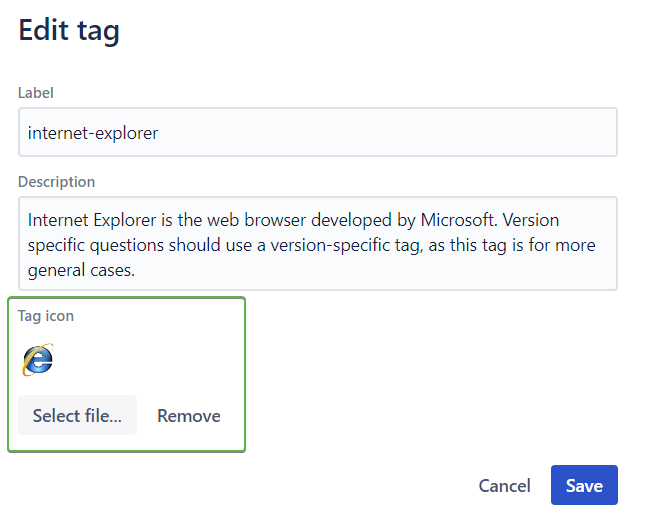Click into the Description text area
The image size is (646, 526).
[x=318, y=243]
